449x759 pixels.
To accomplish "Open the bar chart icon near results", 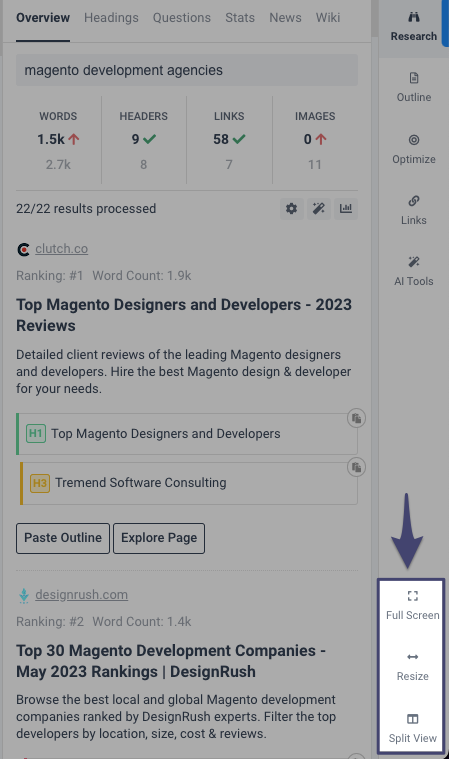I will click(346, 209).
